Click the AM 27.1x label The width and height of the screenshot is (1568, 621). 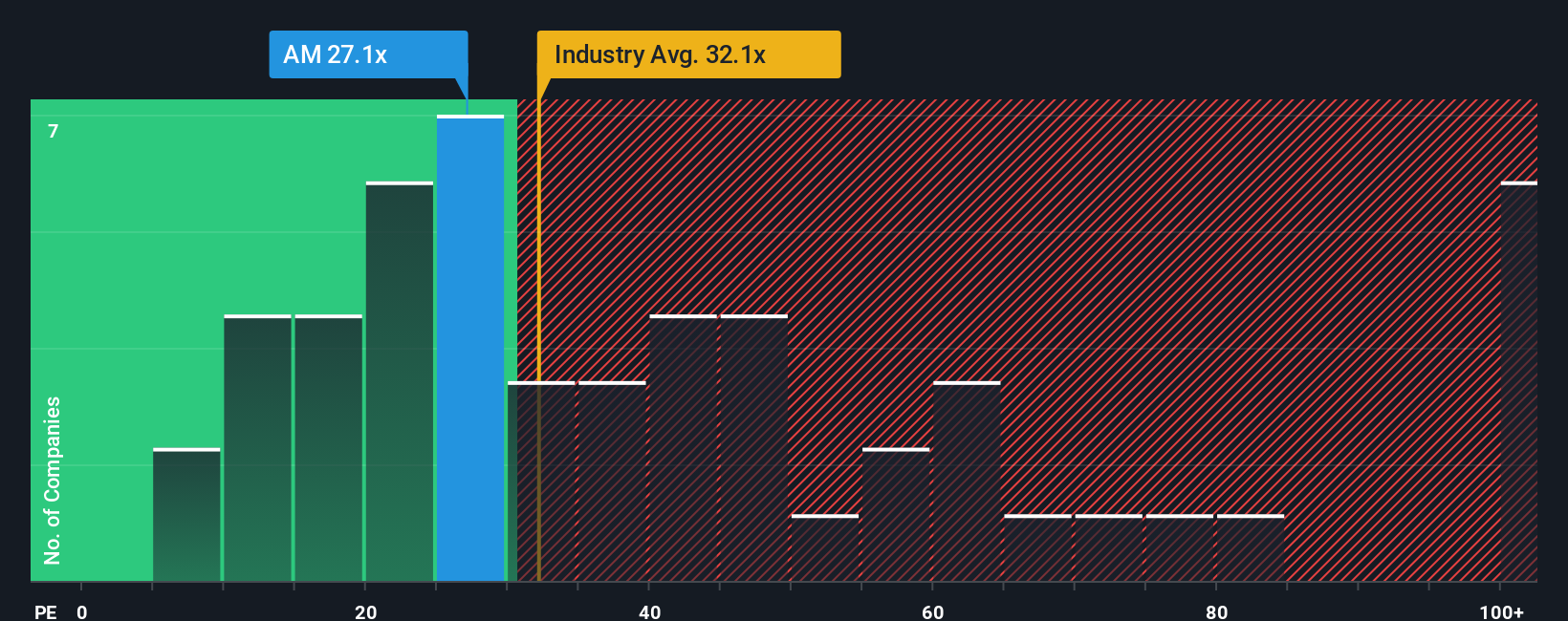(368, 54)
